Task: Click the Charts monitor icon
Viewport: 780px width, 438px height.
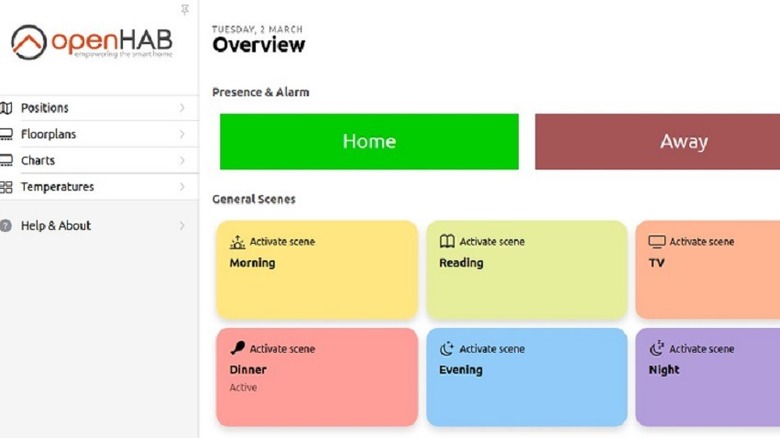Action: 6,161
